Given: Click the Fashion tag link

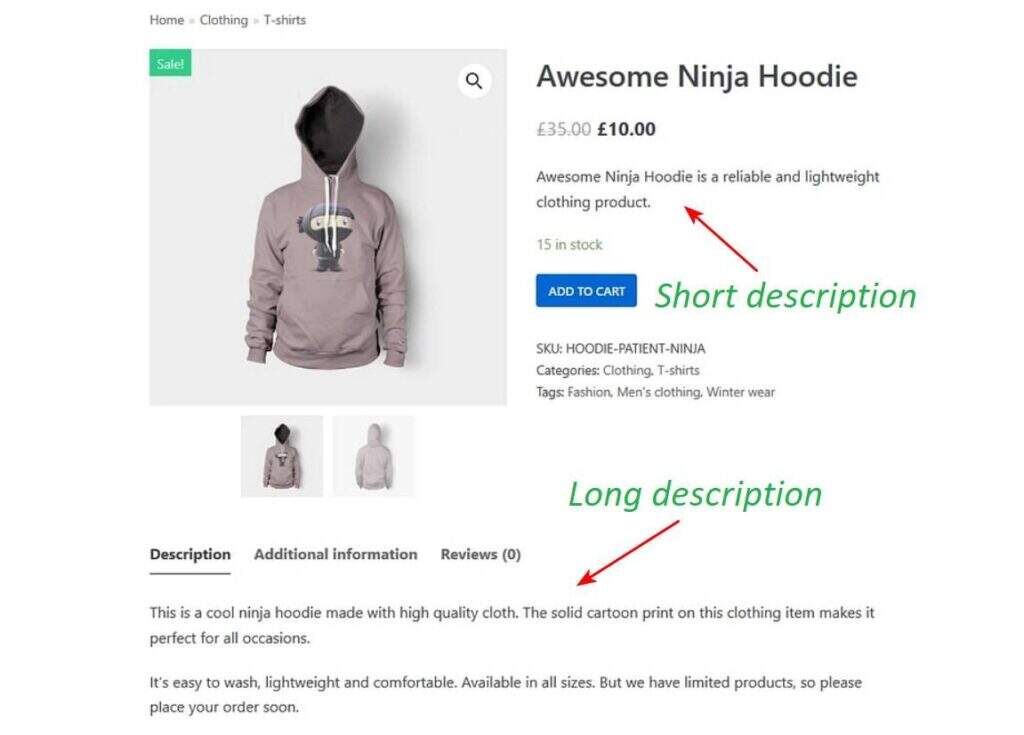Looking at the screenshot, I should 588,392.
